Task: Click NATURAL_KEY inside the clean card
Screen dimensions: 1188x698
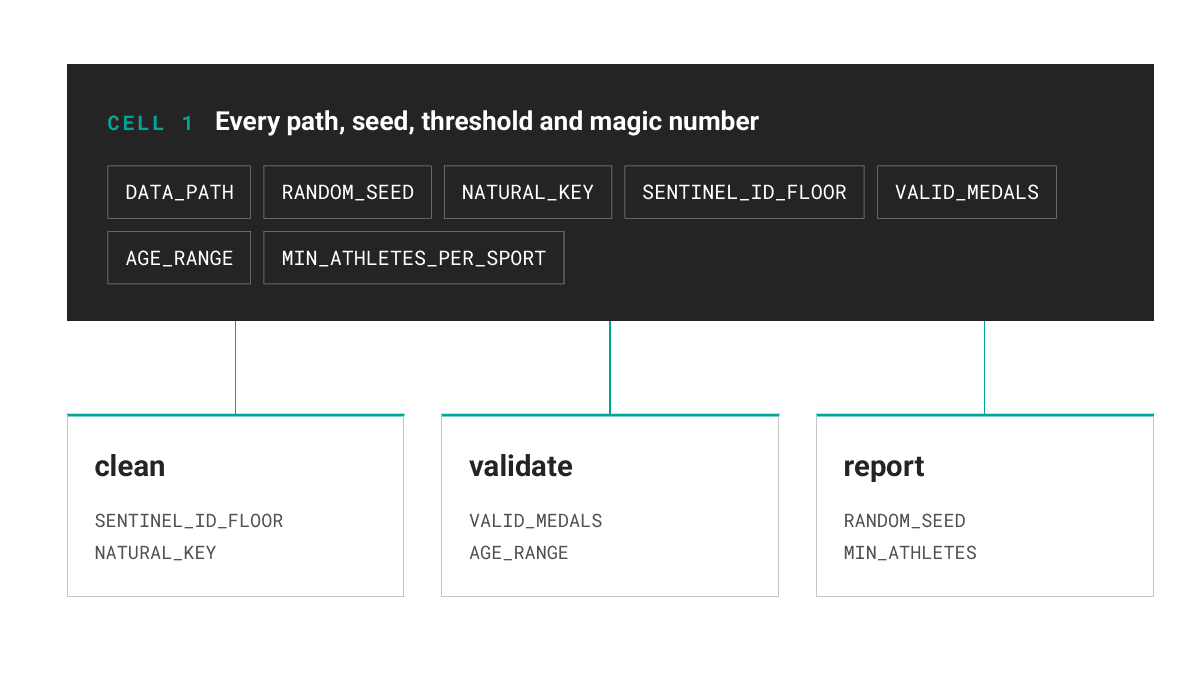Action: coord(155,553)
